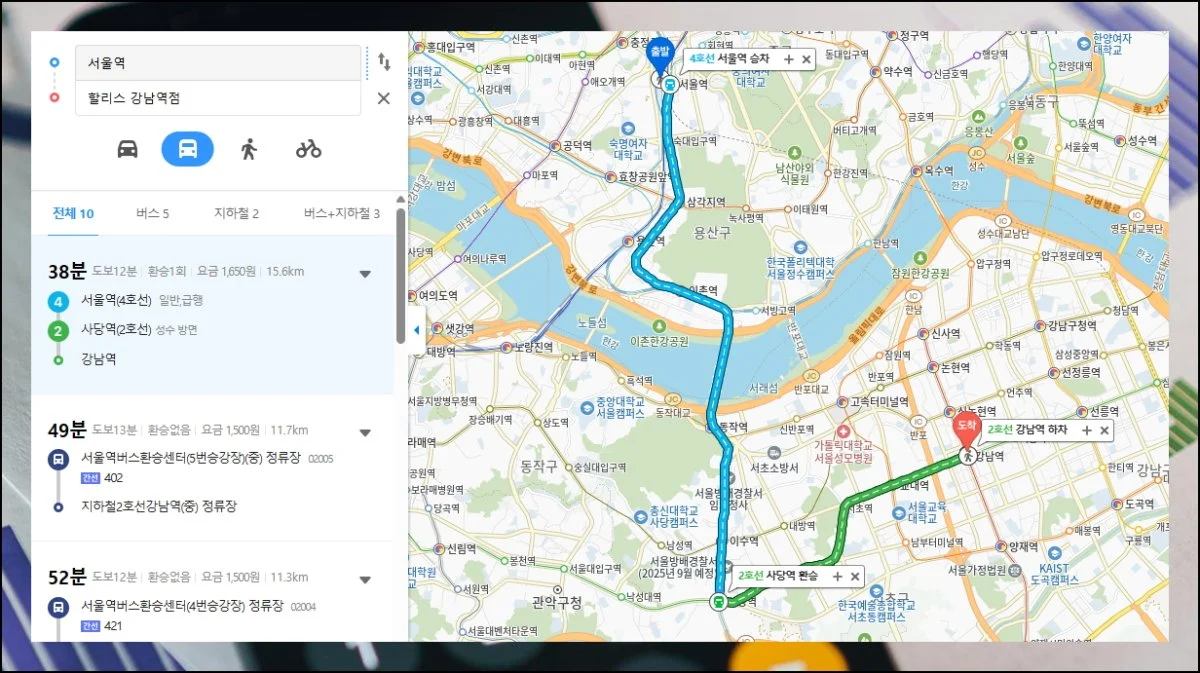The image size is (1200, 673).
Task: Click the bus icon in the 52분 route
Action: click(58, 606)
